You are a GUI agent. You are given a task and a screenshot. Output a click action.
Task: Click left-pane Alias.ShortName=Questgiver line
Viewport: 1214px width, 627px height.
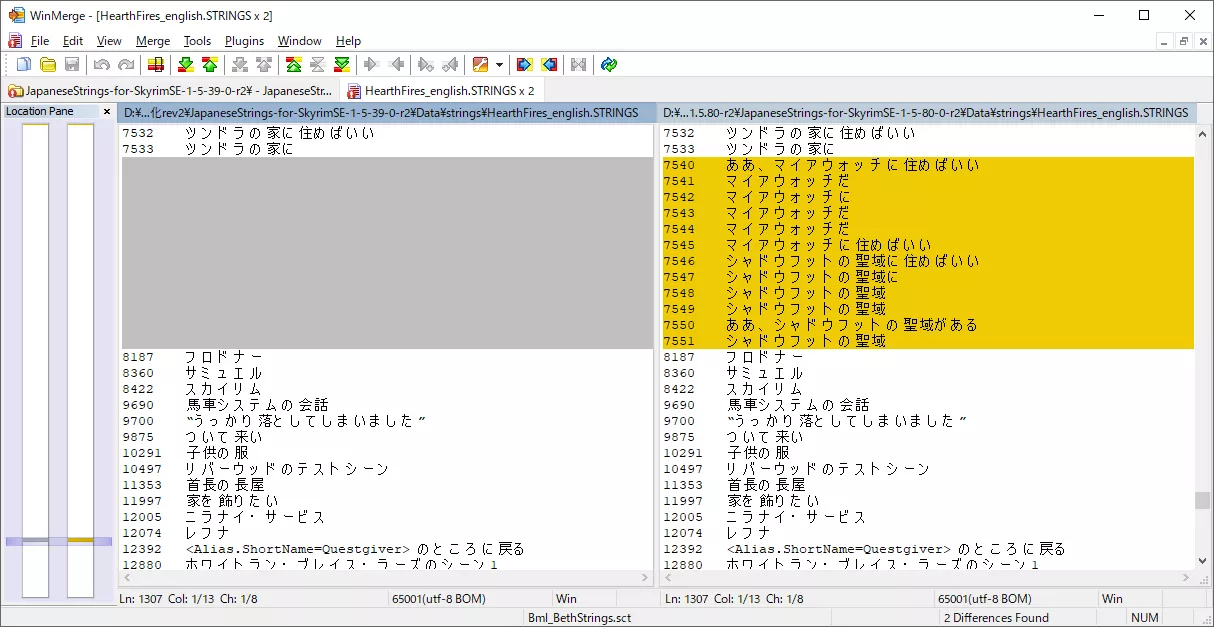coord(355,549)
